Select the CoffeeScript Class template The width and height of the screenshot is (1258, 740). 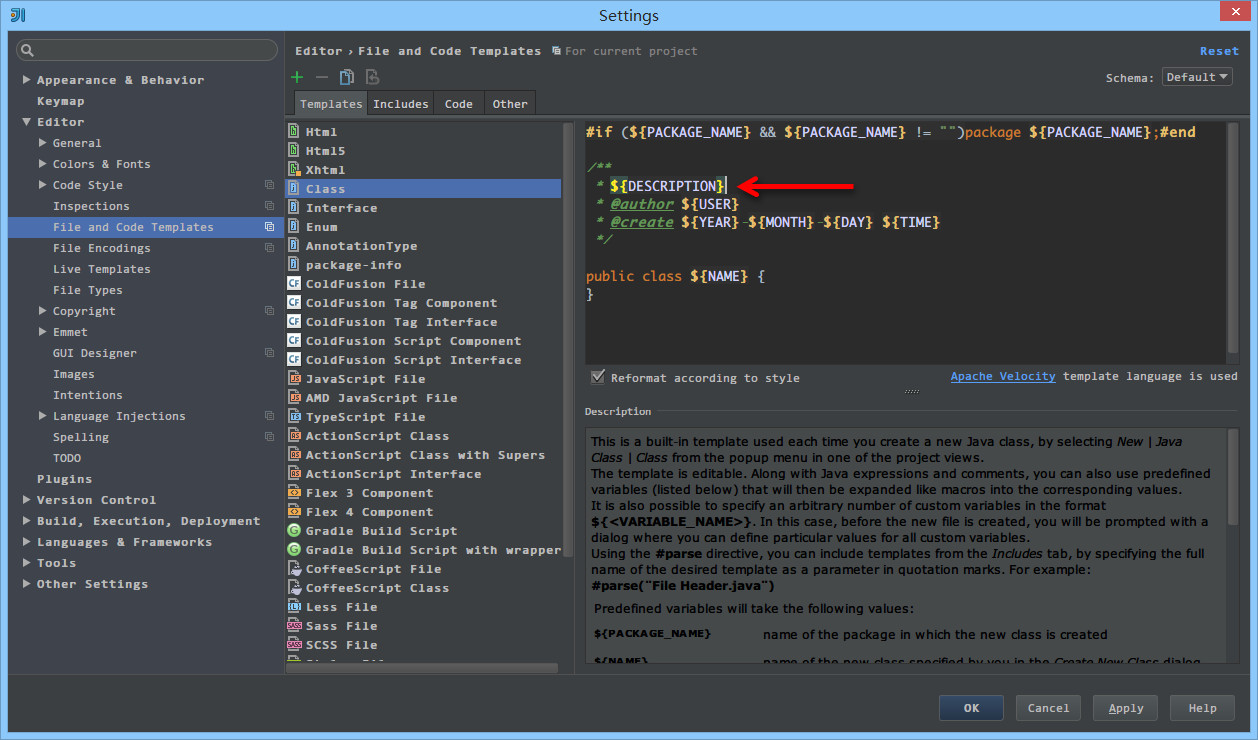(377, 588)
